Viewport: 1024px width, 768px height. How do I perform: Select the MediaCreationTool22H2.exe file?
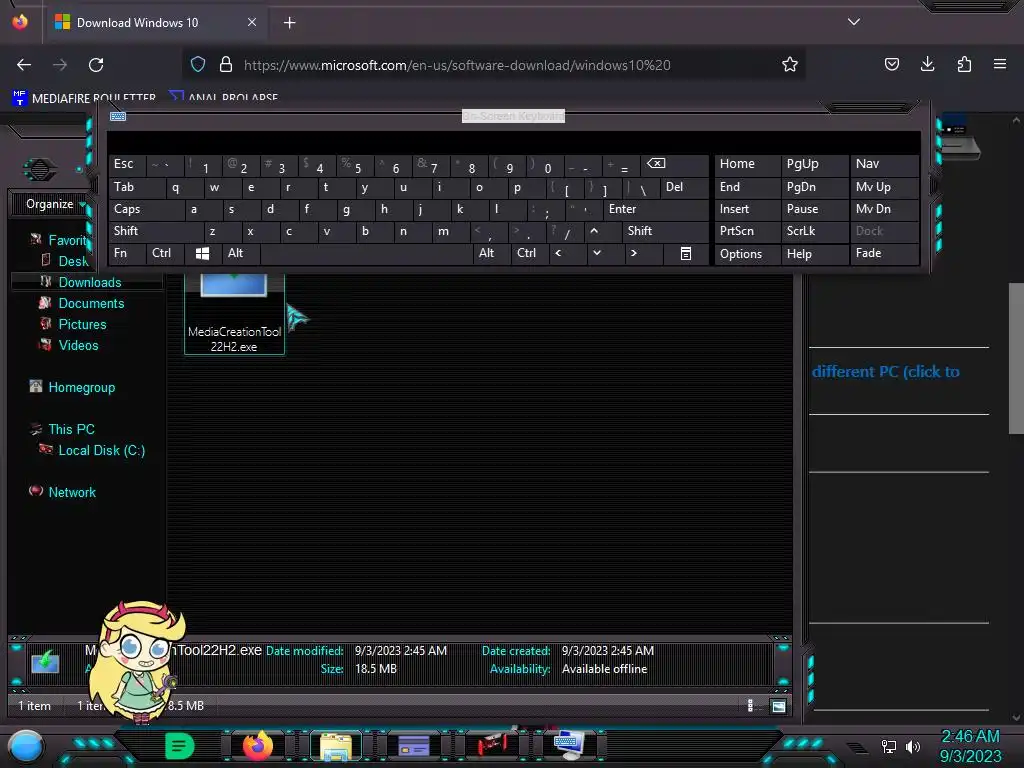point(234,313)
